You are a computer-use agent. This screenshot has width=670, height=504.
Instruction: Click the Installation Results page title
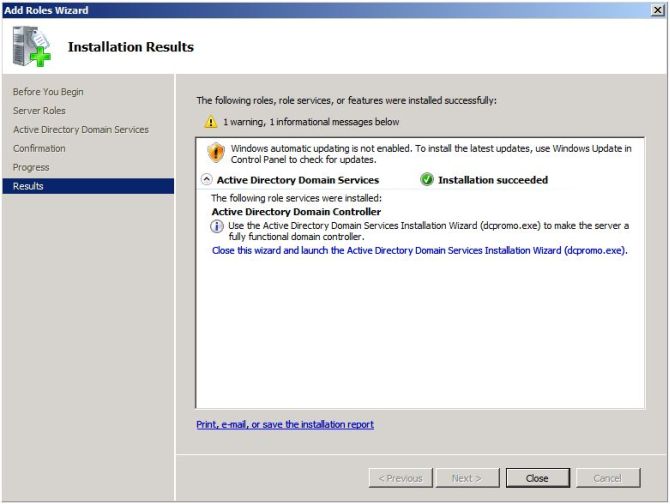tap(131, 47)
